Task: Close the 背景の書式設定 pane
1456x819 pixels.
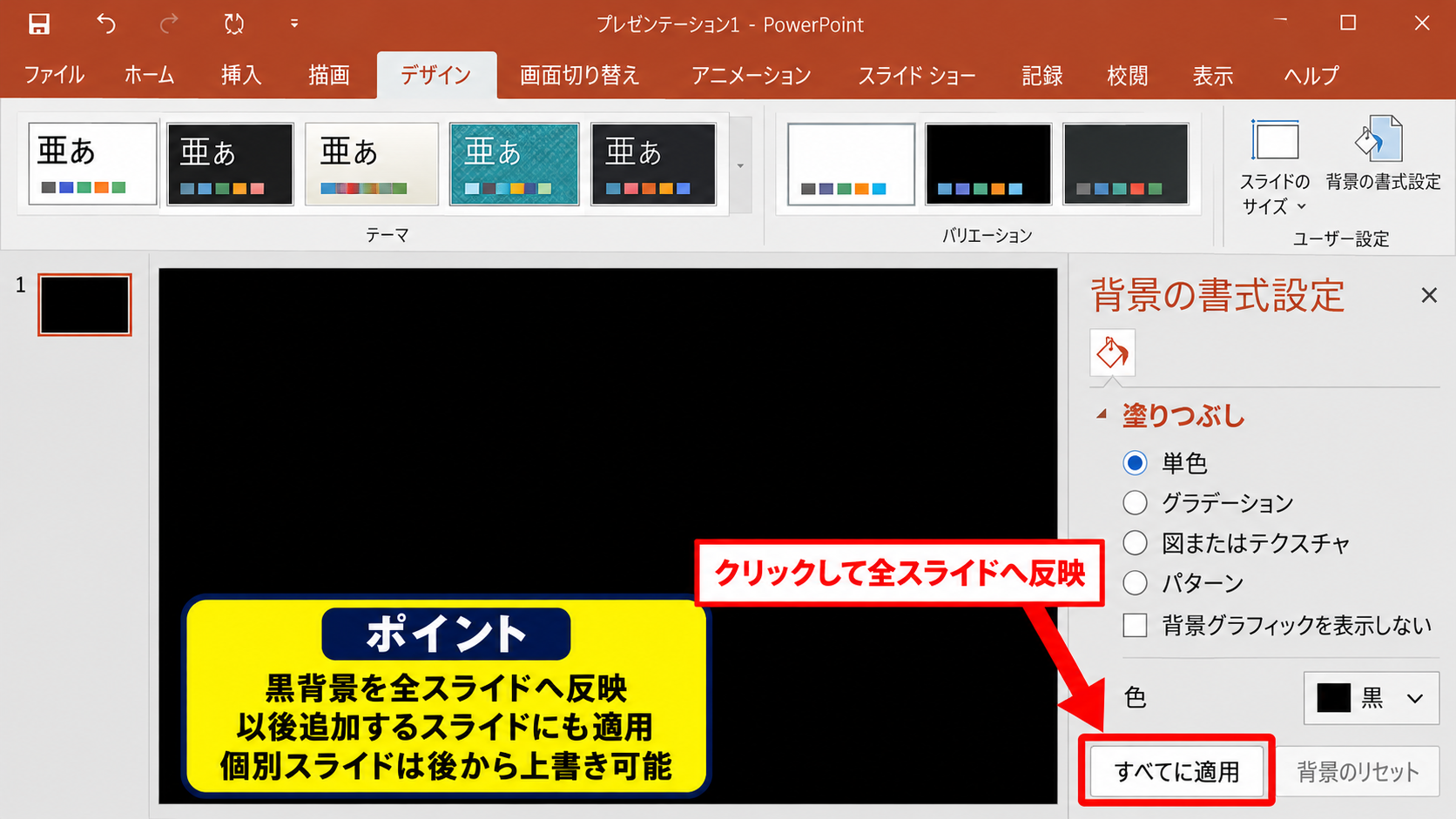Action: coord(1429,296)
